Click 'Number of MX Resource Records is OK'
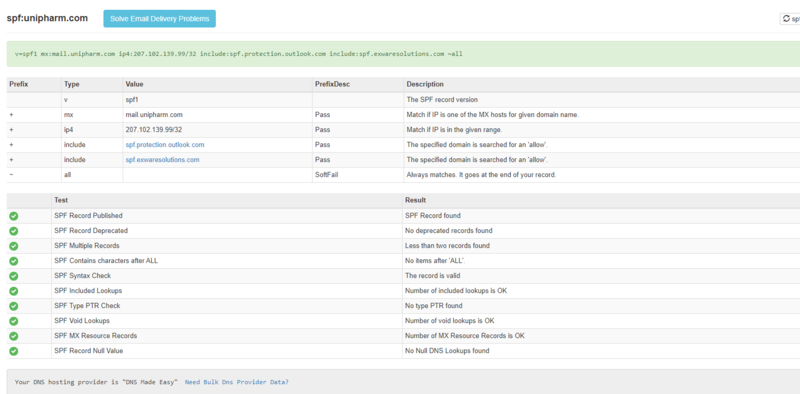 (x=464, y=336)
